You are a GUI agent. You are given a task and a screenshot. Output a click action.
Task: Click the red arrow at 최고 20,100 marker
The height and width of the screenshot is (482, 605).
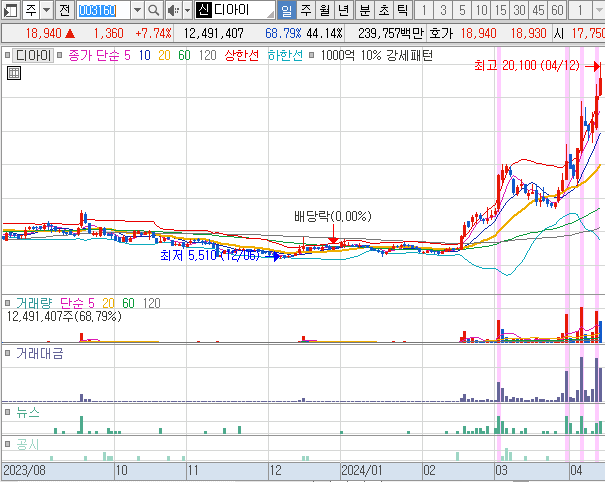(593, 66)
